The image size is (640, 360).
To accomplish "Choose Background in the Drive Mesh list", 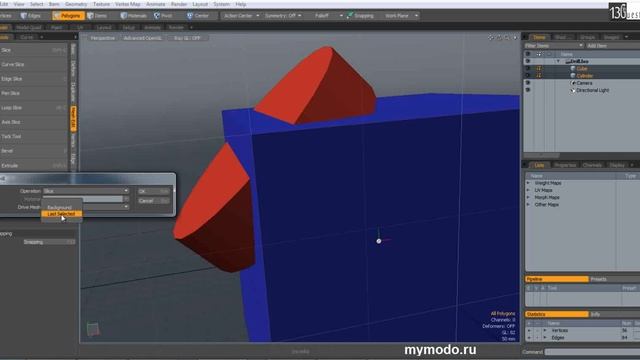I will point(61,207).
